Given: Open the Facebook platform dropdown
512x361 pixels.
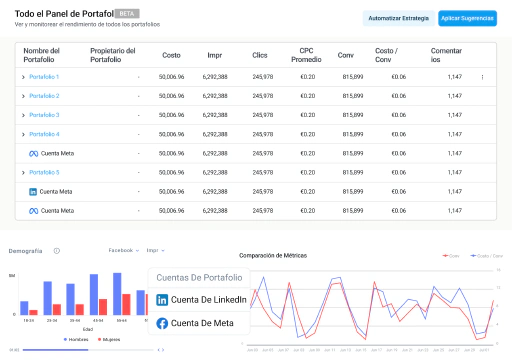Looking at the screenshot, I should 124,250.
